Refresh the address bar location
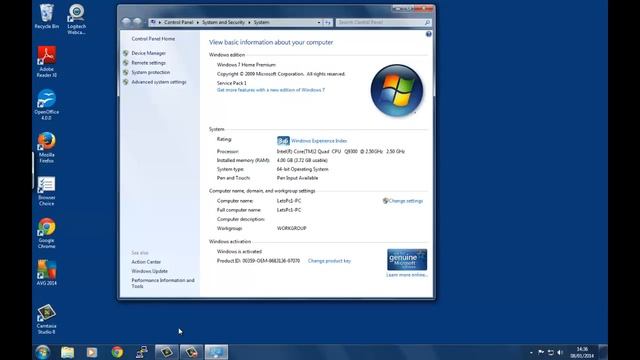Viewport: 640px width, 360px height. pyautogui.click(x=328, y=22)
